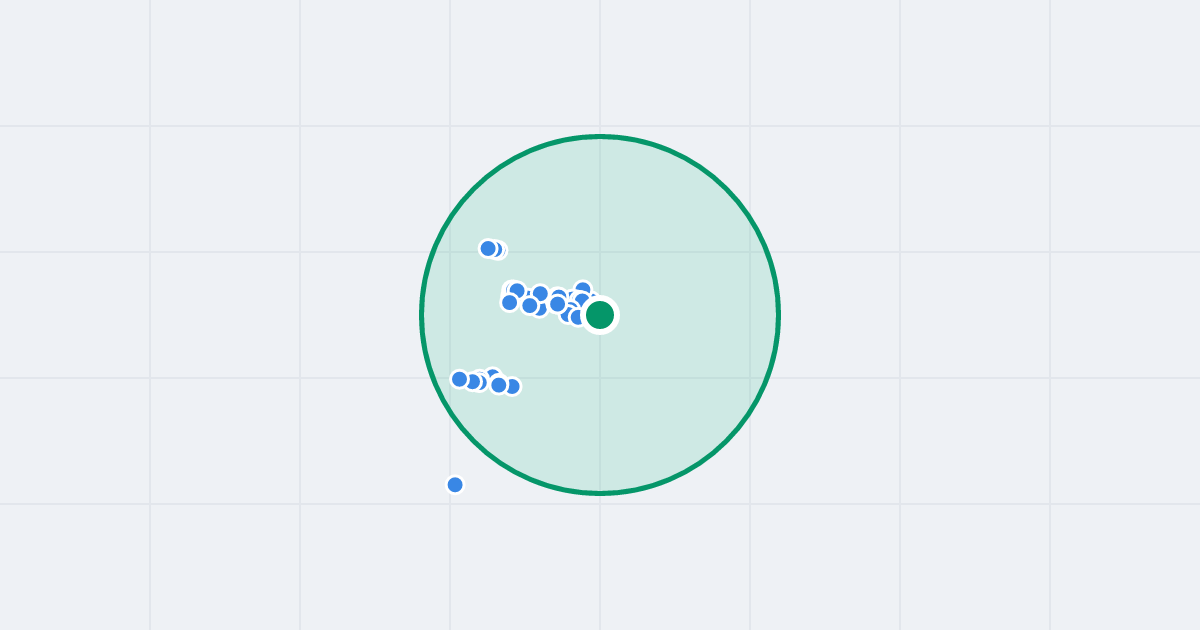The image size is (1200, 630).
Task: Click the large green center marker
Action: 600,315
